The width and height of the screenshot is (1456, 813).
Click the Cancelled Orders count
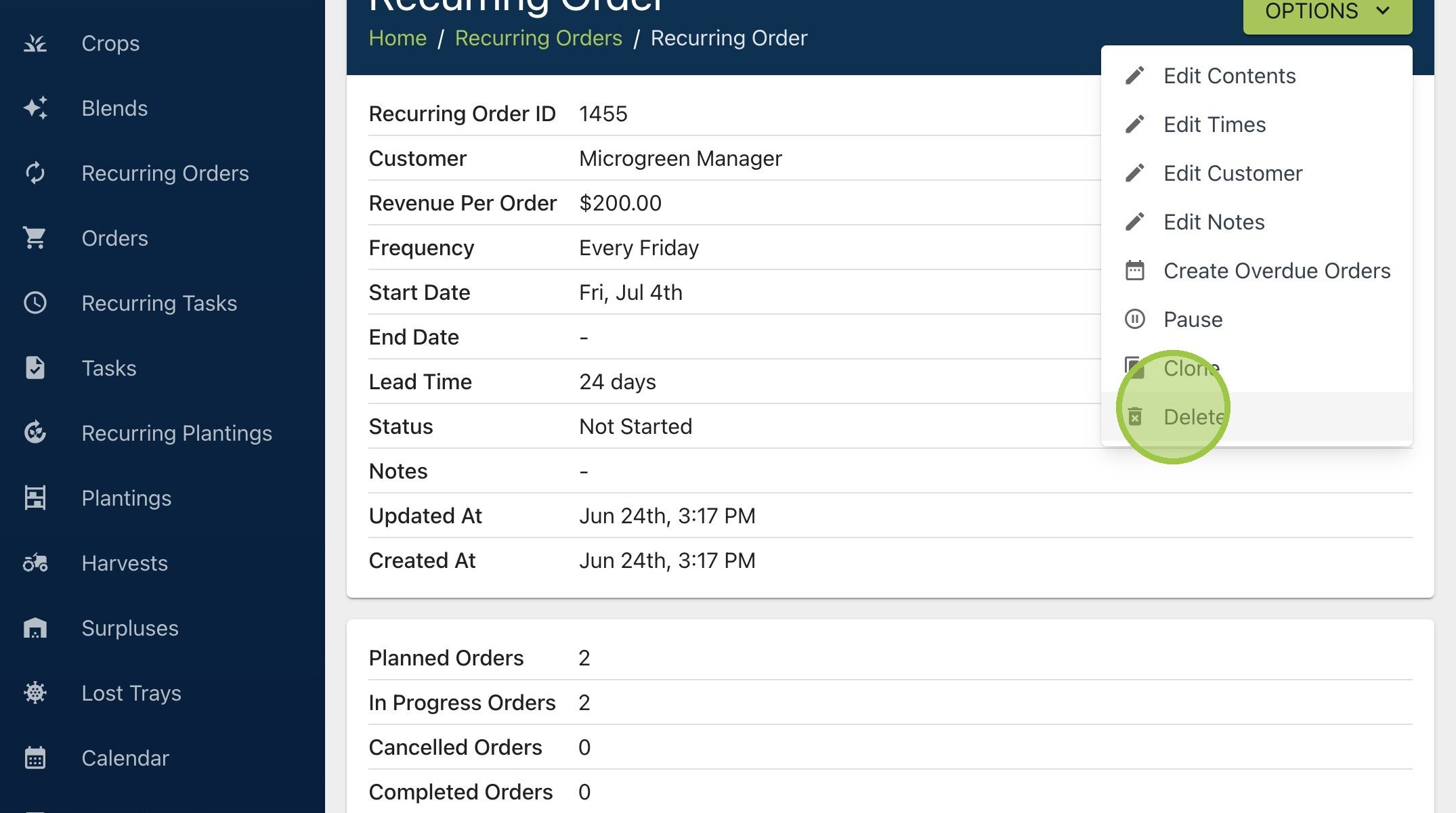coord(584,747)
